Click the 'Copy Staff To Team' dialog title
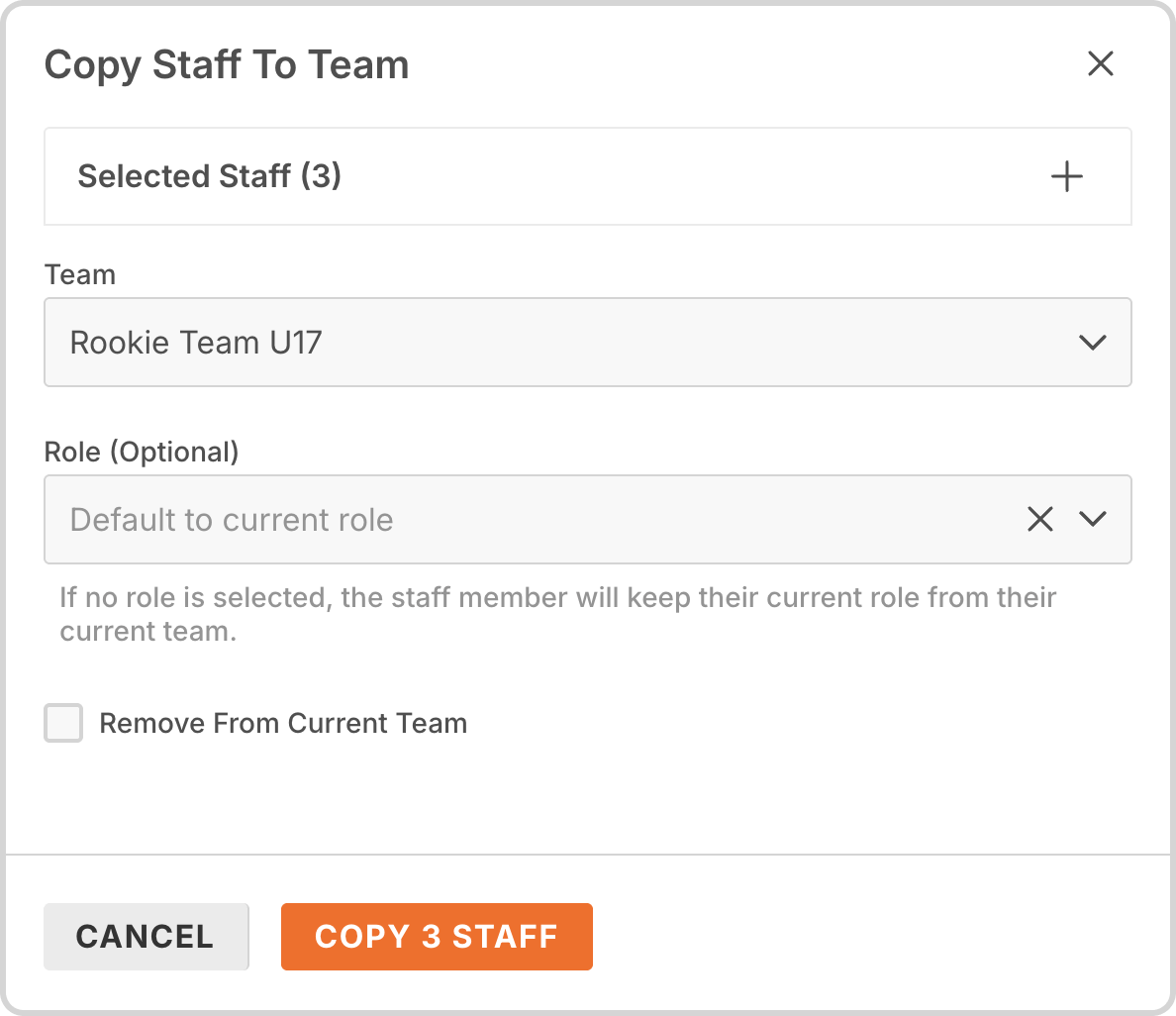The height and width of the screenshot is (1016, 1176). pos(227,65)
